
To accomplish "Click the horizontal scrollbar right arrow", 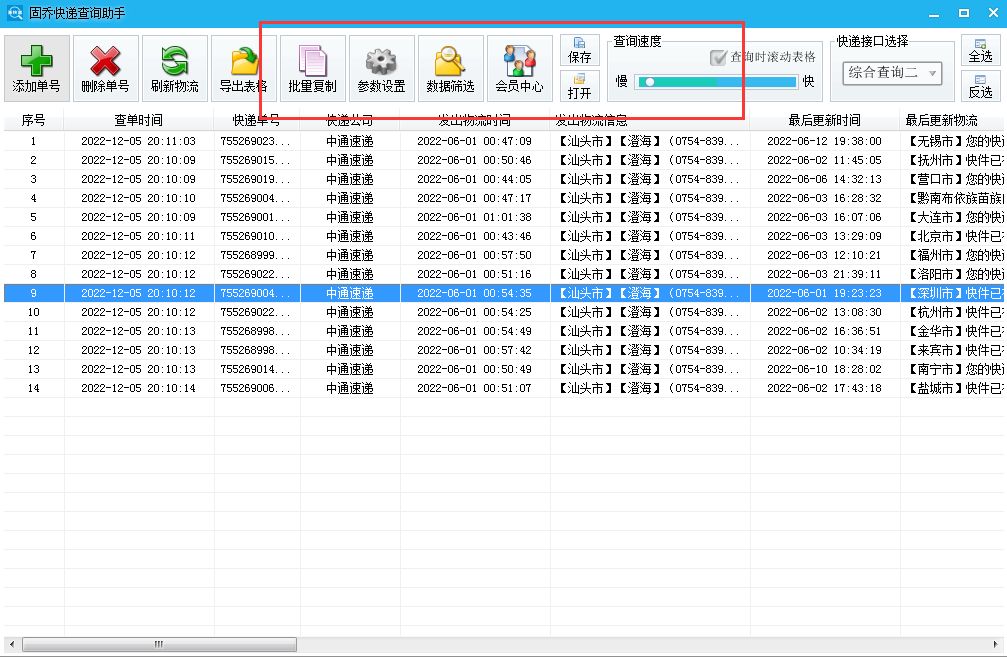I will 996,645.
